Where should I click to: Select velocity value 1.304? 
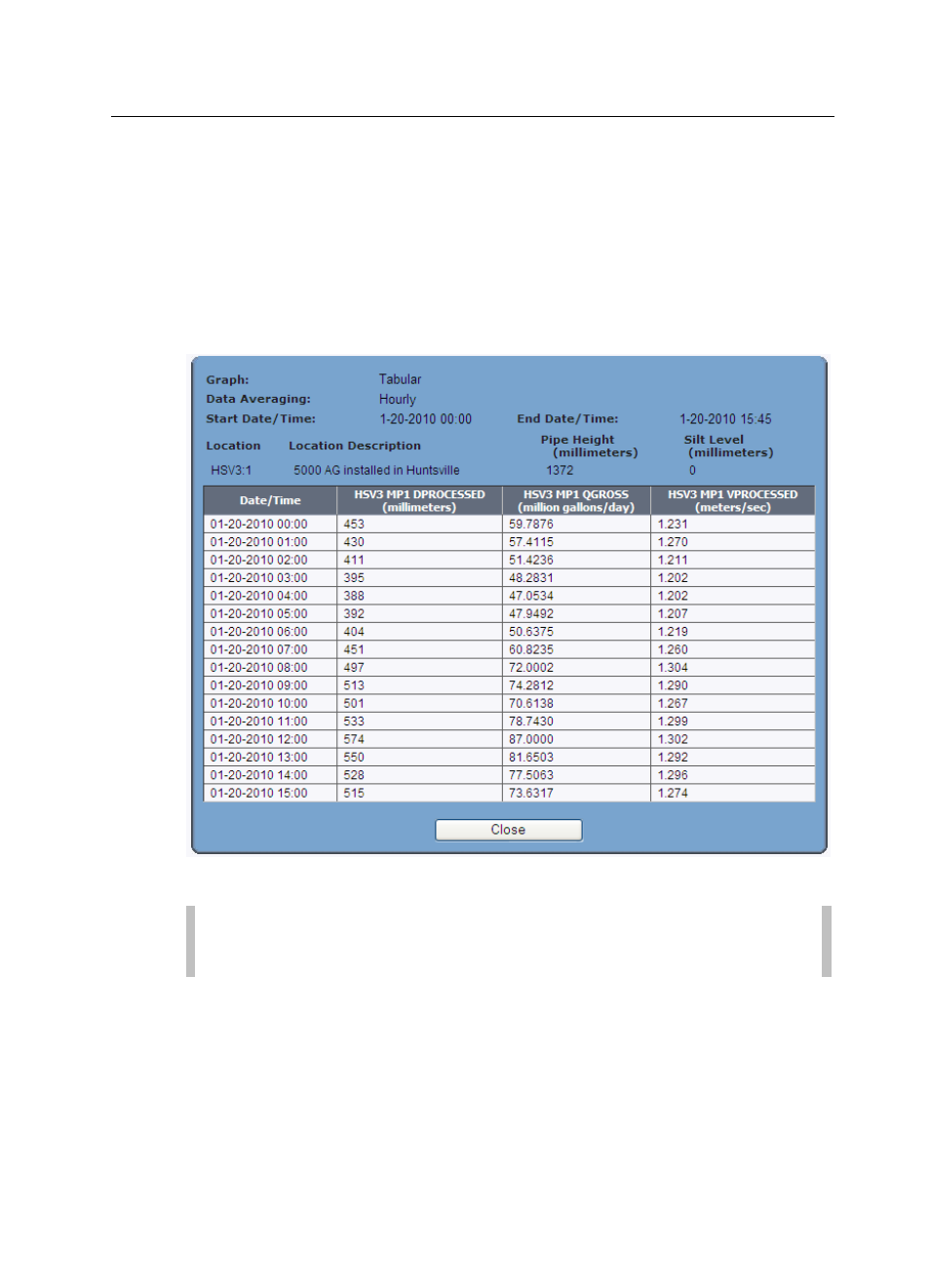click(673, 668)
